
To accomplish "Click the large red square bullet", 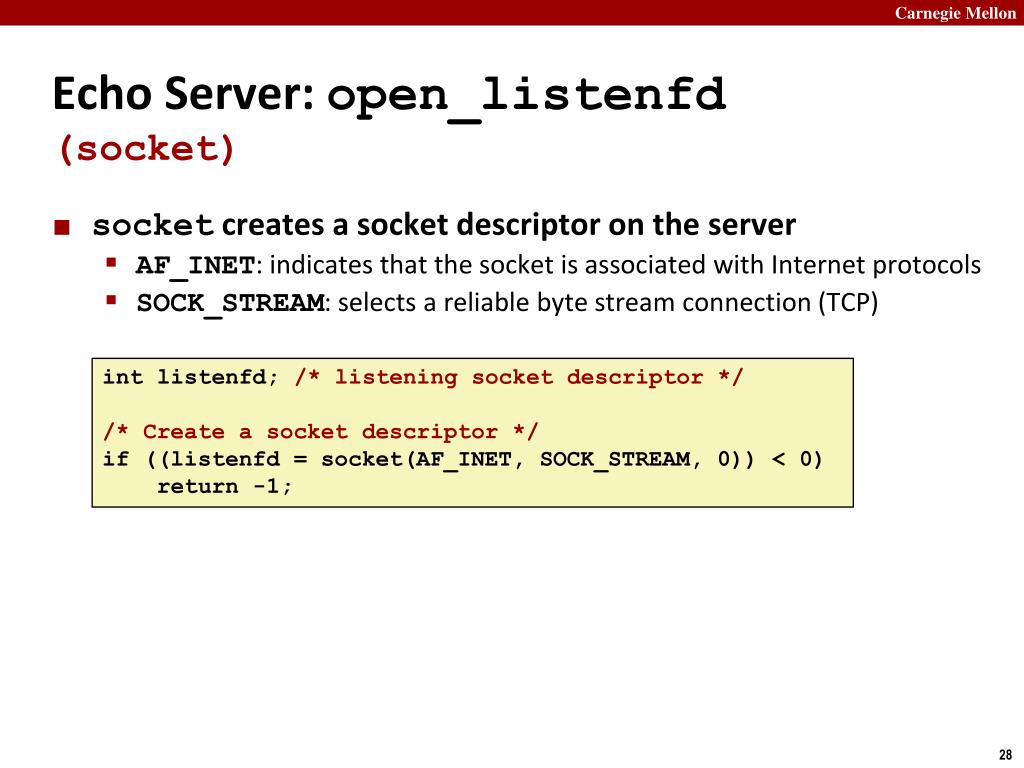I will coord(62,227).
